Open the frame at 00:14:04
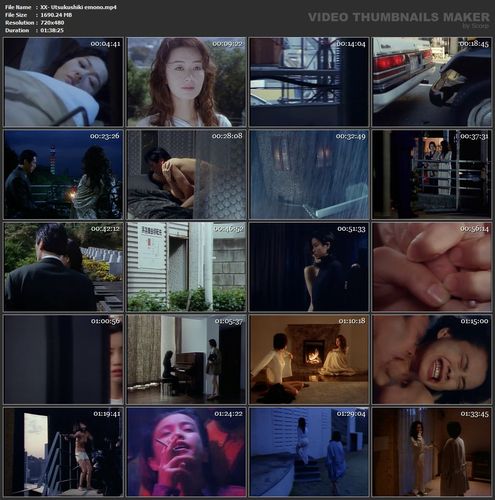 309,82
